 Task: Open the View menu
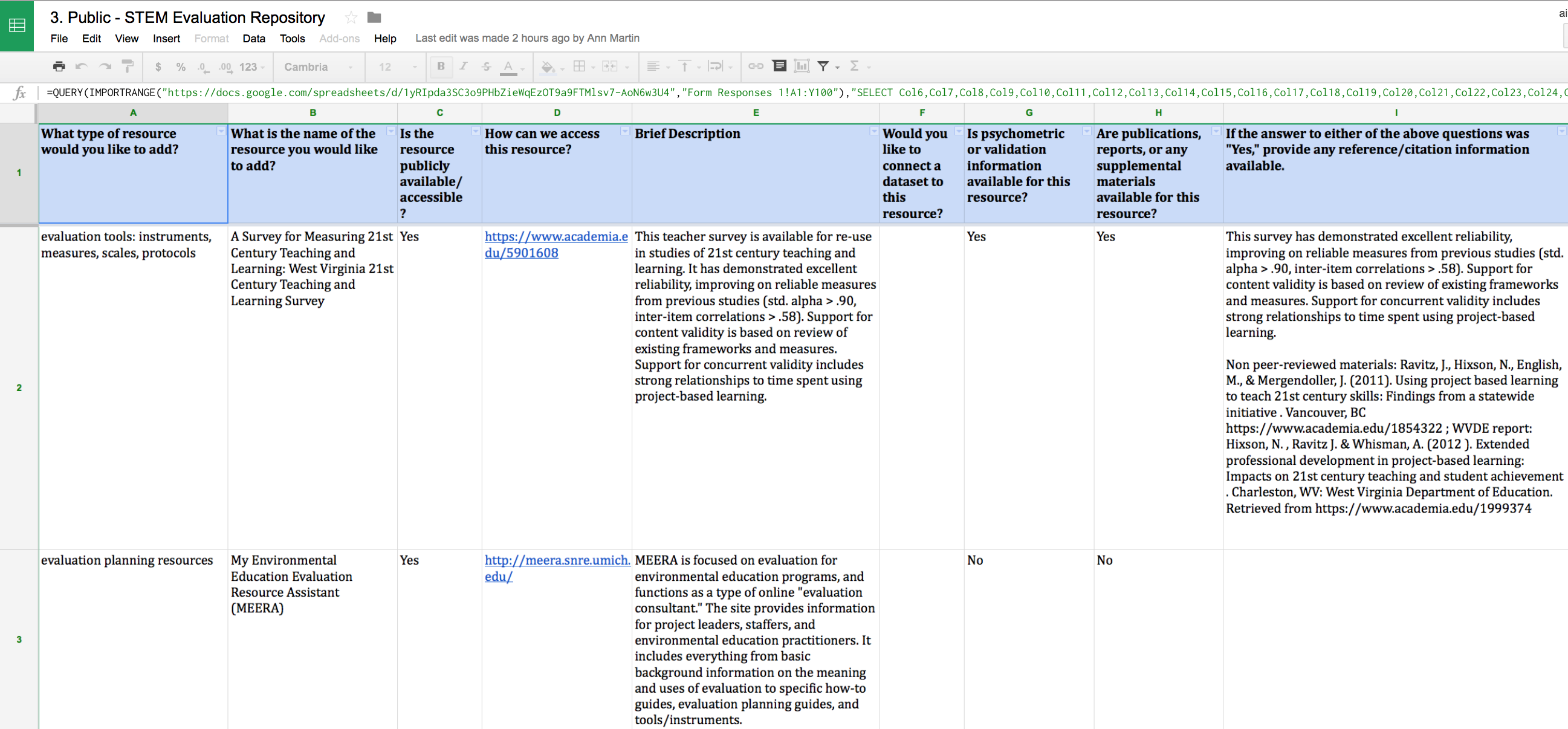coord(126,38)
